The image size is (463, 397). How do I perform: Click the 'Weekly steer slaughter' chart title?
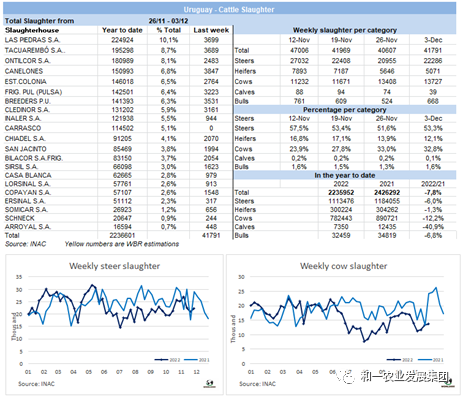point(114,266)
